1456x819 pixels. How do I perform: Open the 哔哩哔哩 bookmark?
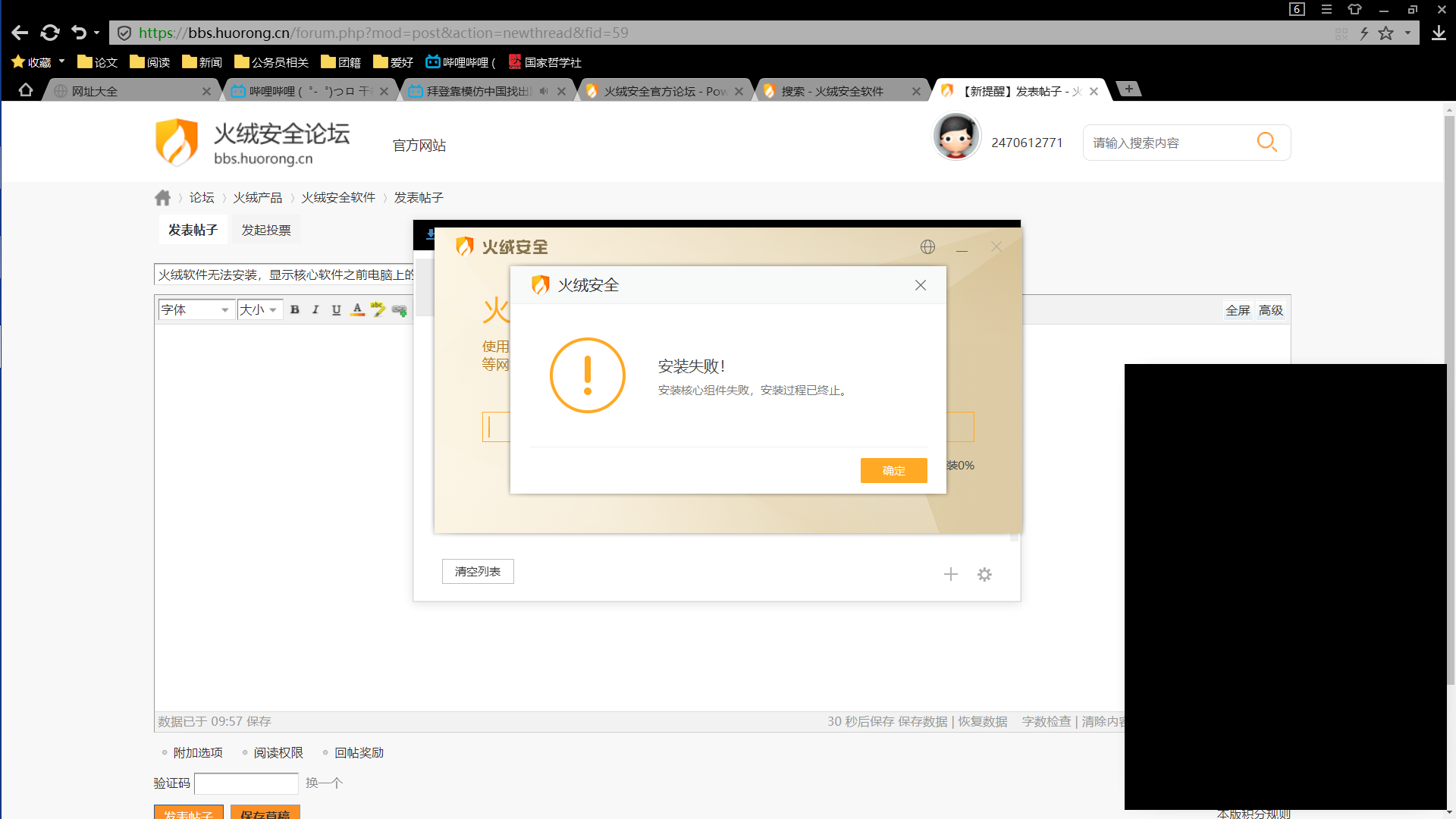[460, 62]
